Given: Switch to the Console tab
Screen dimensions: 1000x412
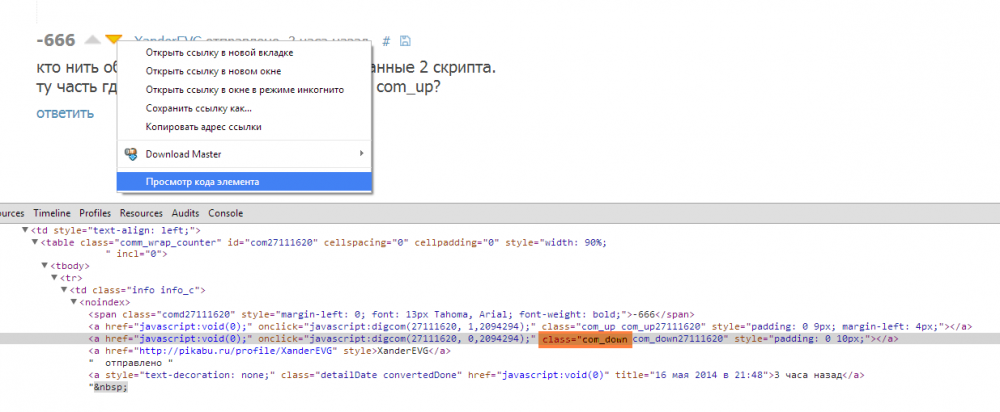Looking at the screenshot, I should pos(225,213).
